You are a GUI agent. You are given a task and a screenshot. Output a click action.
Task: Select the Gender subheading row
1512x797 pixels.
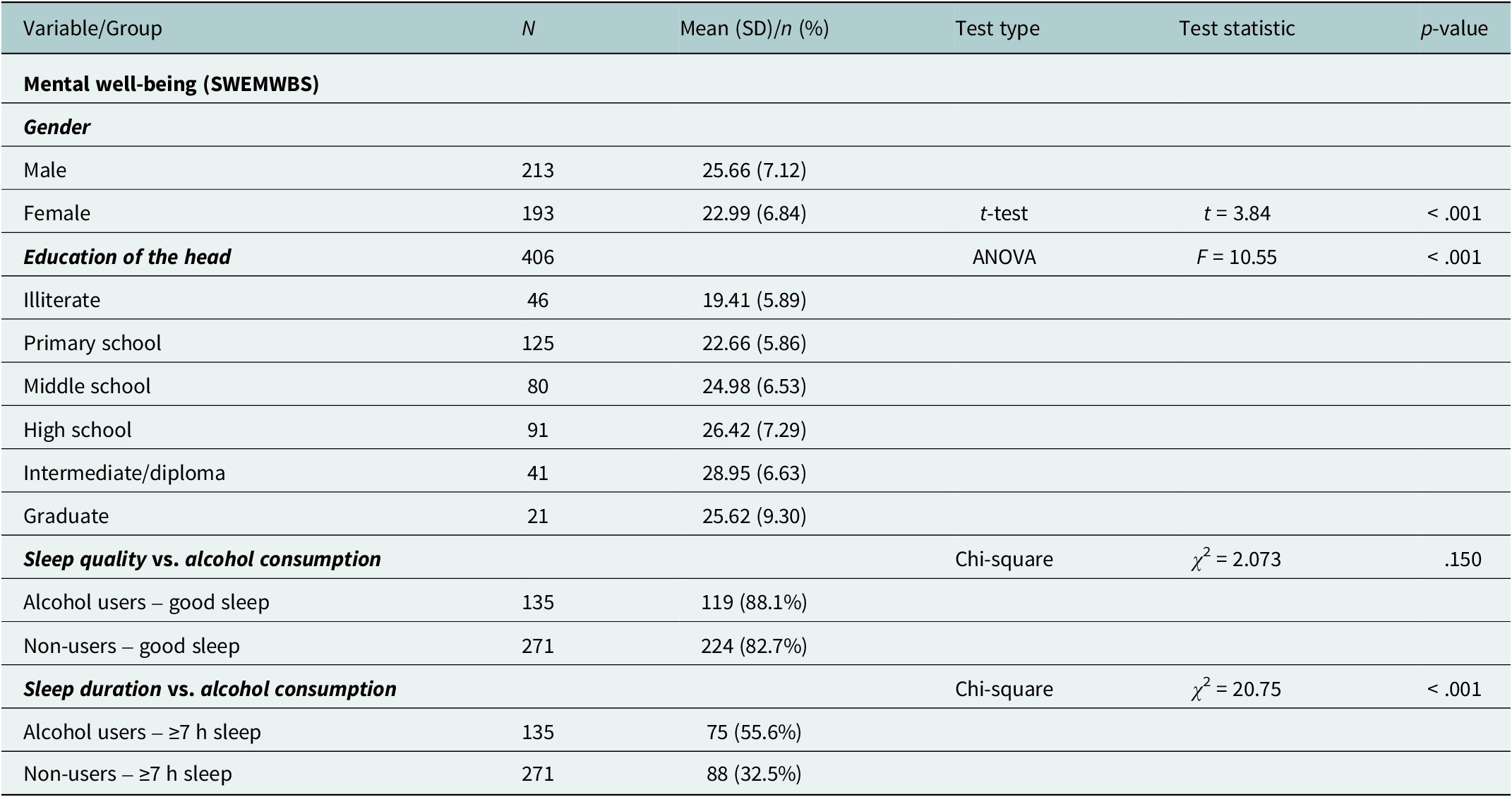(x=57, y=127)
